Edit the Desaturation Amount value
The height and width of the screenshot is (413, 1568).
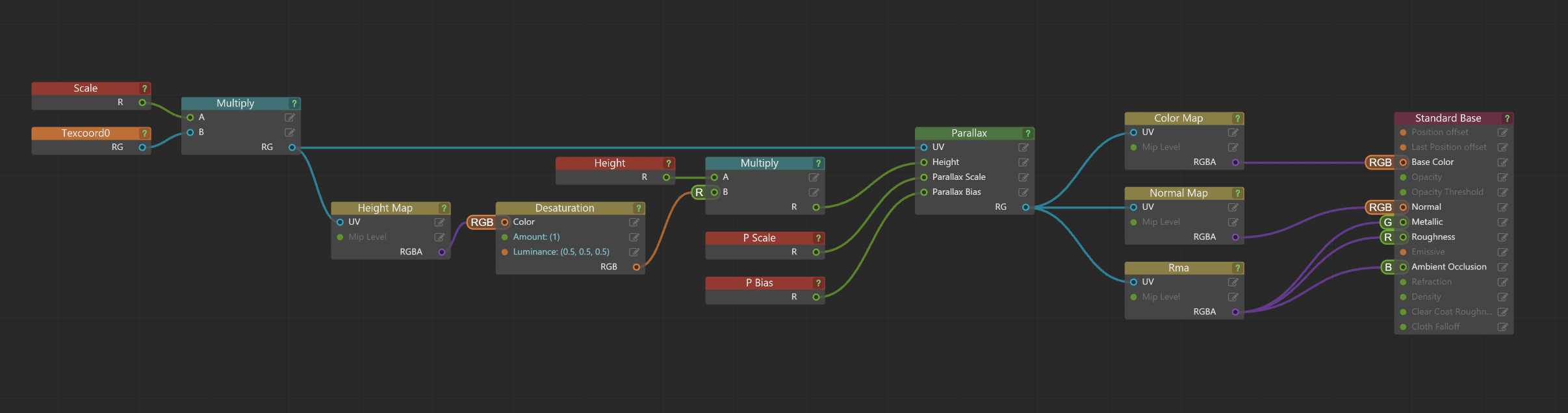[x=634, y=237]
